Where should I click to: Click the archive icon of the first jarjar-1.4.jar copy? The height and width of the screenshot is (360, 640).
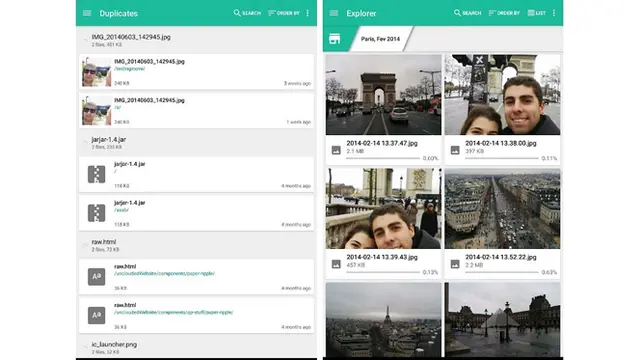[96, 174]
